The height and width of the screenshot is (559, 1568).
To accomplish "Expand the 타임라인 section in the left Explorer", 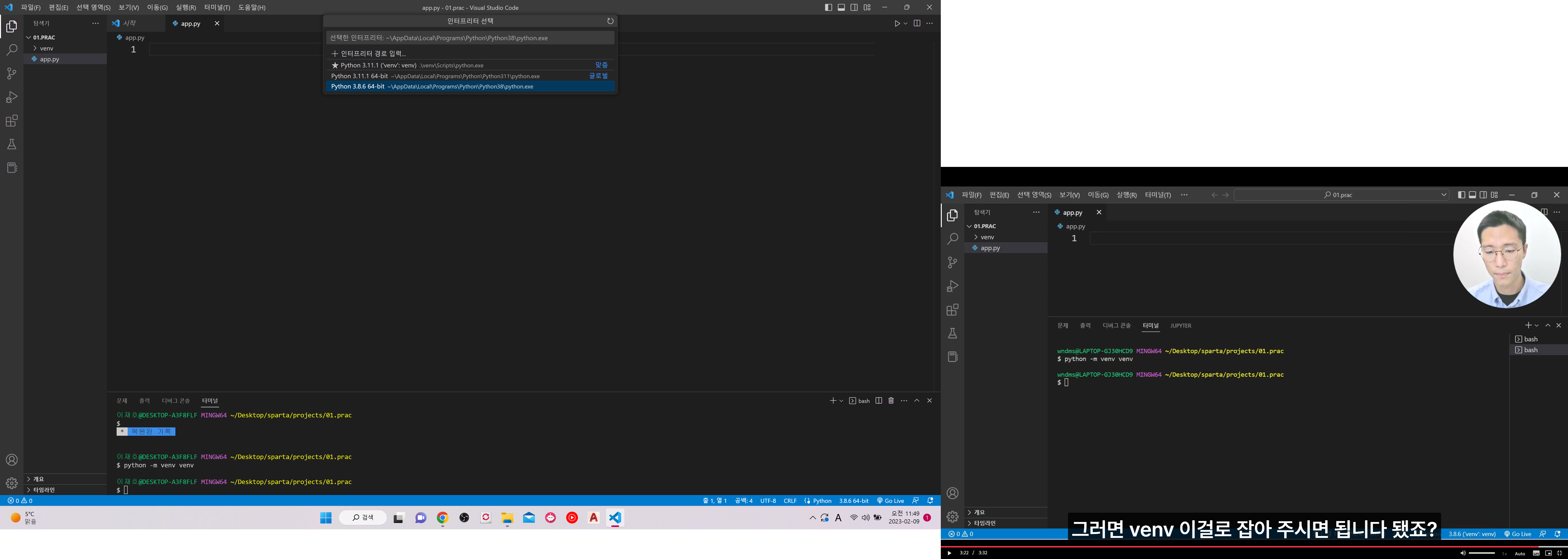I will [x=65, y=490].
